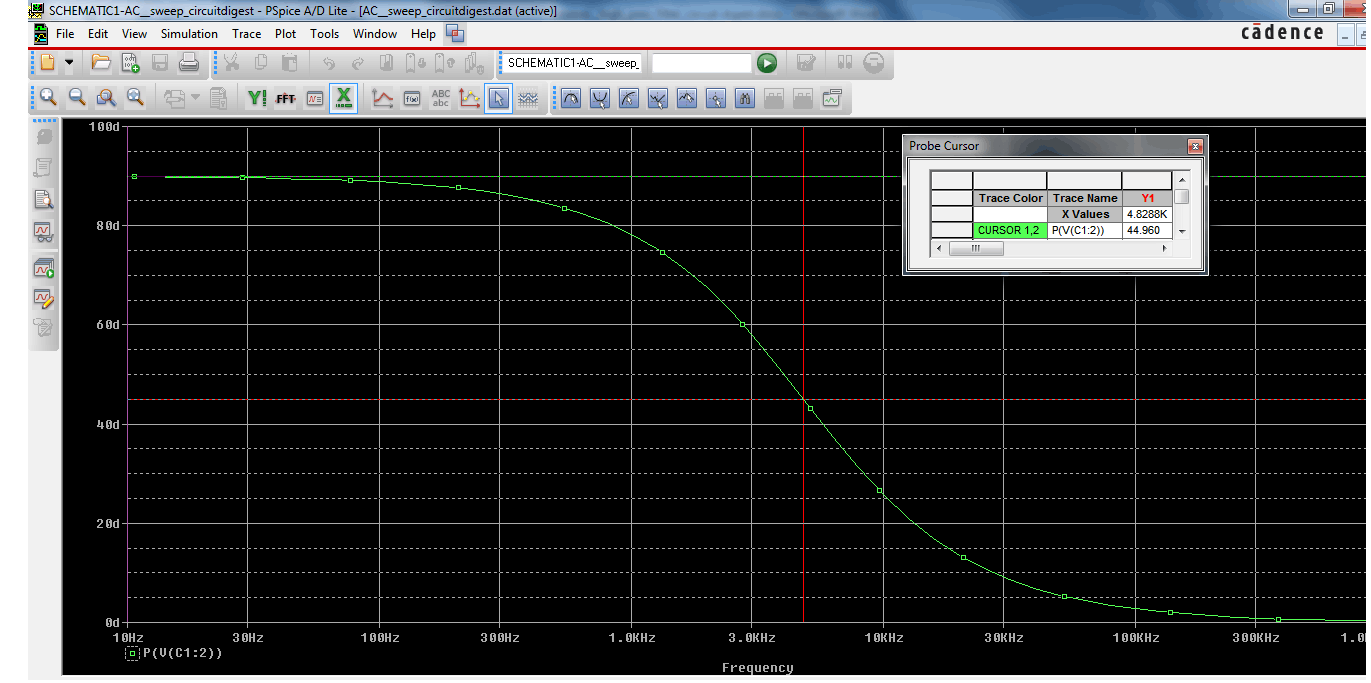Print the plot with printer icon
This screenshot has height=683, width=1371.
tap(188, 63)
